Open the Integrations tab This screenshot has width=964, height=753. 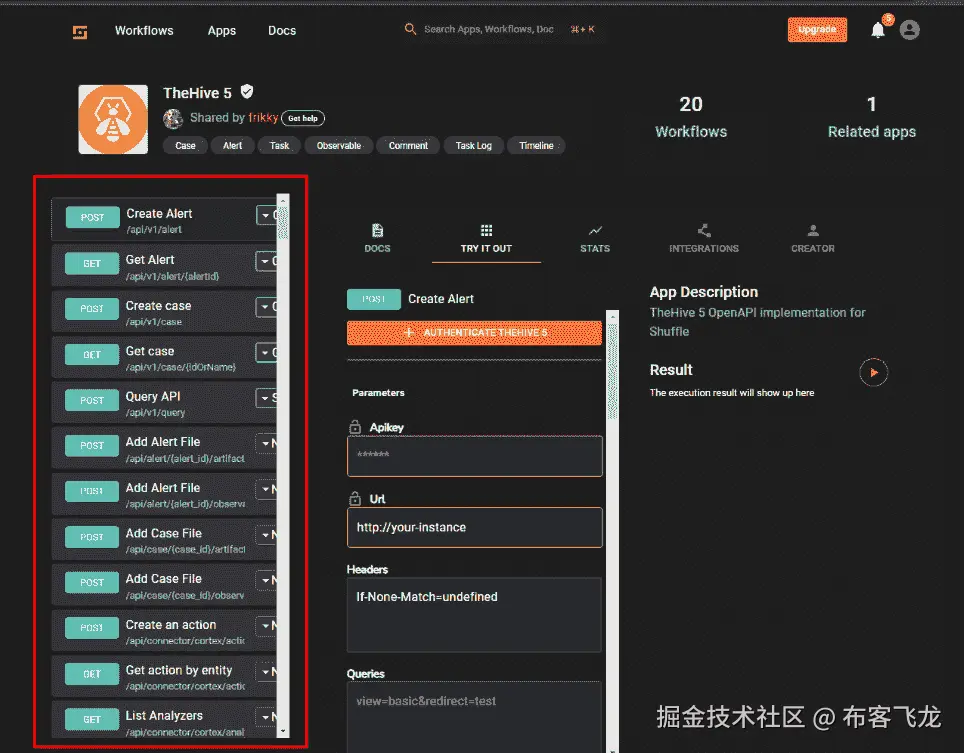[x=704, y=239]
